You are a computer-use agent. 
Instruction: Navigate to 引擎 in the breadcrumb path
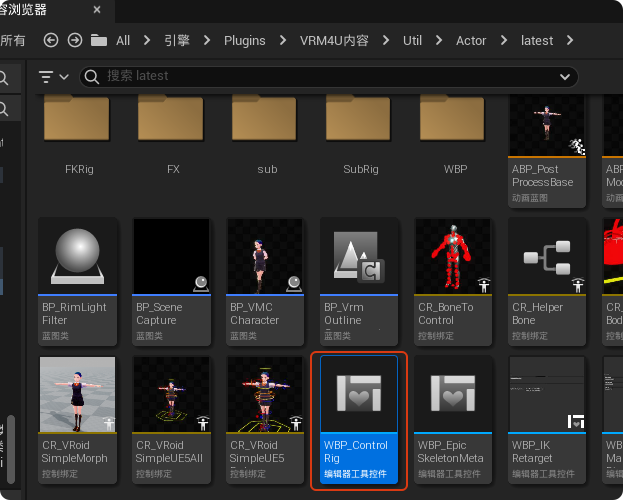(177, 41)
